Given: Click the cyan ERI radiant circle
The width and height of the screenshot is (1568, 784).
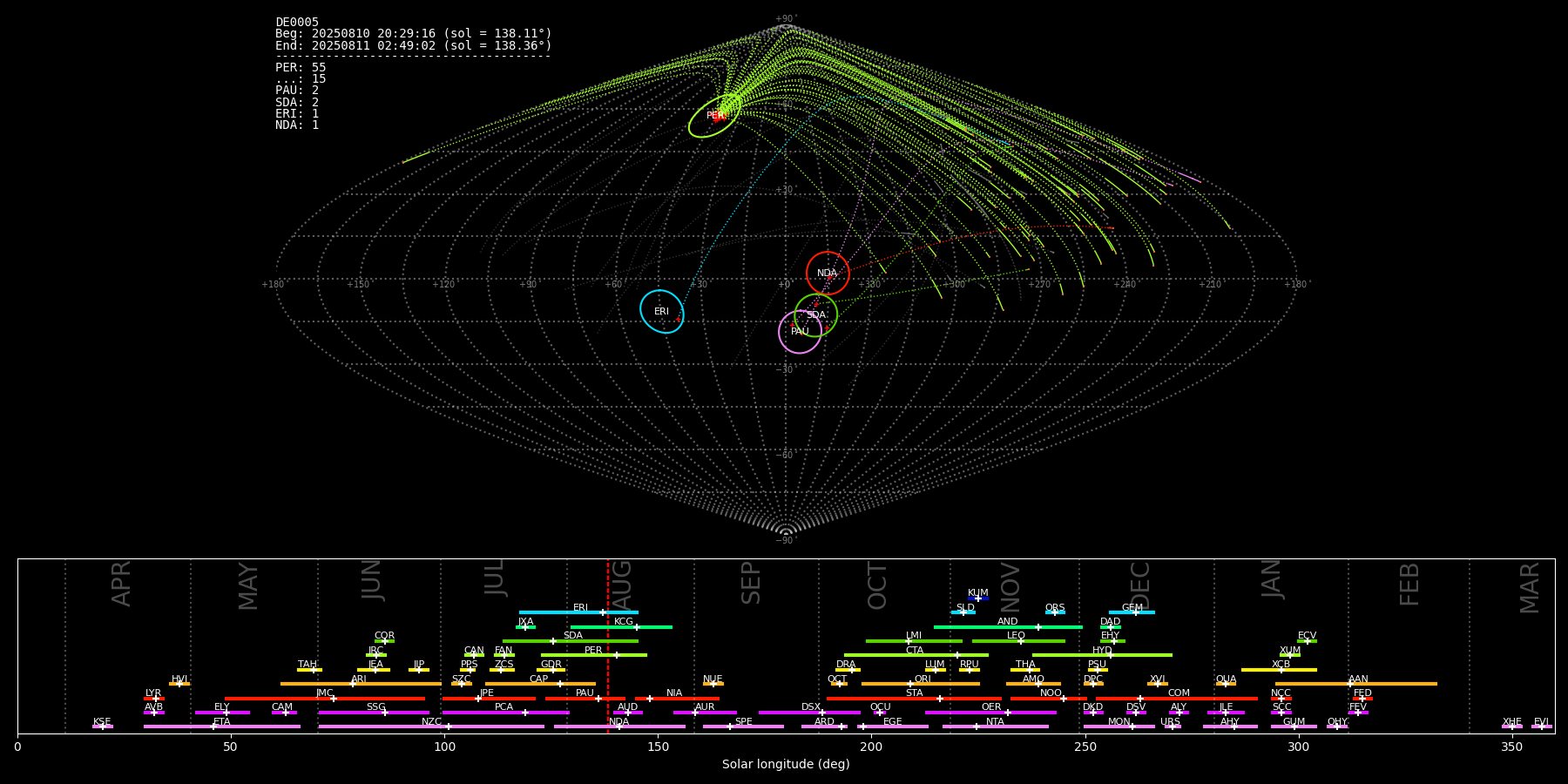Looking at the screenshot, I should (x=662, y=312).
